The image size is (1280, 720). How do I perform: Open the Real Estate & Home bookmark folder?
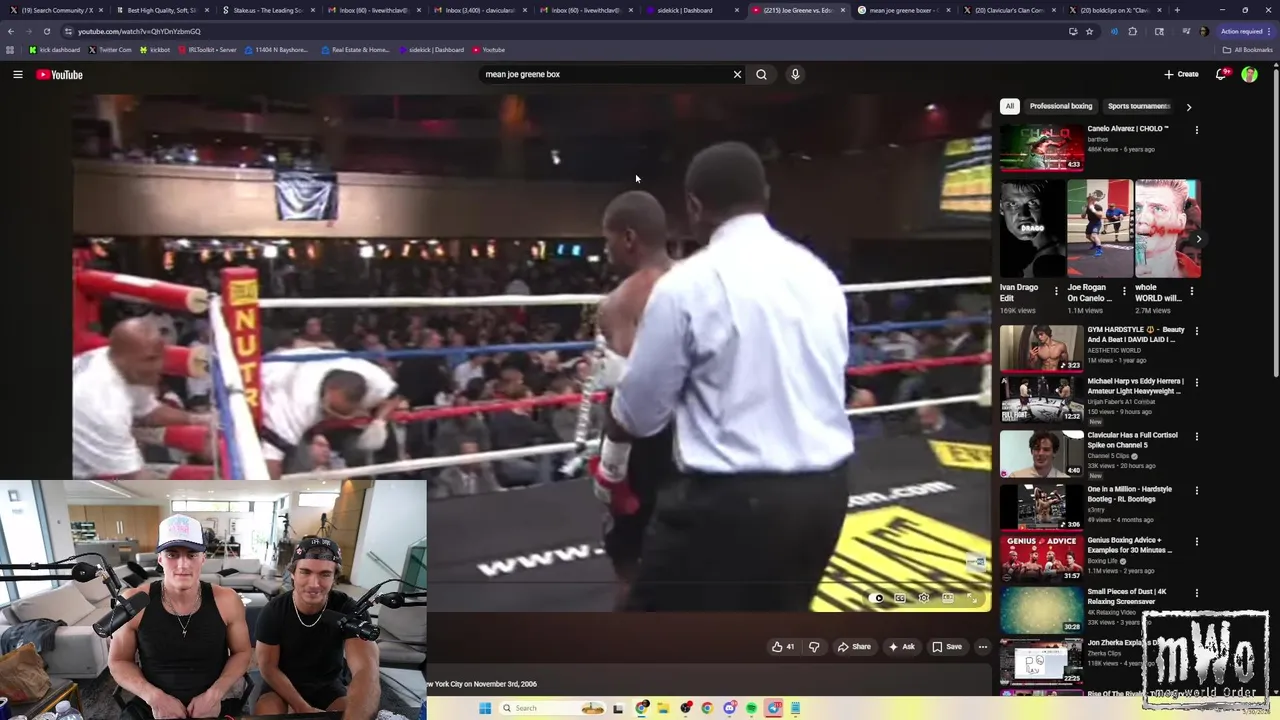[355, 50]
